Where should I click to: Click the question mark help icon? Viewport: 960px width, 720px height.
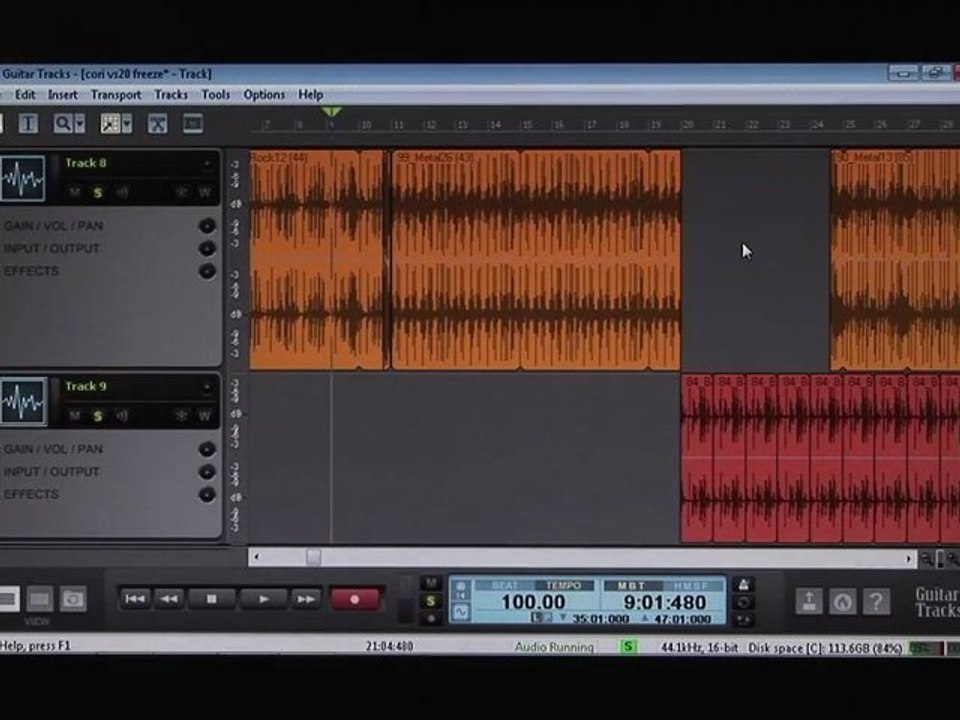pos(876,601)
